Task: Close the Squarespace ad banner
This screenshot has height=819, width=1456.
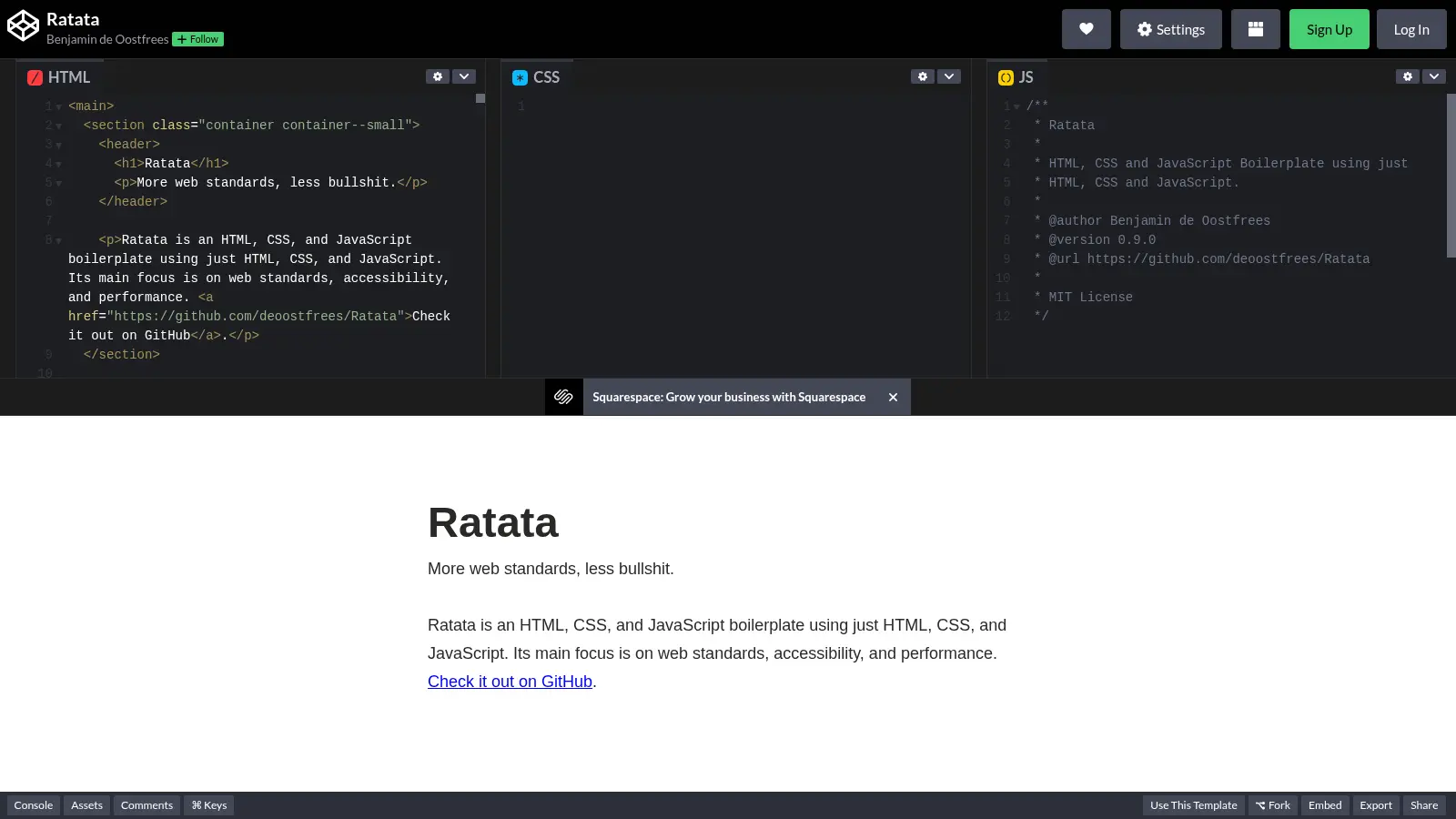Action: pos(893,397)
